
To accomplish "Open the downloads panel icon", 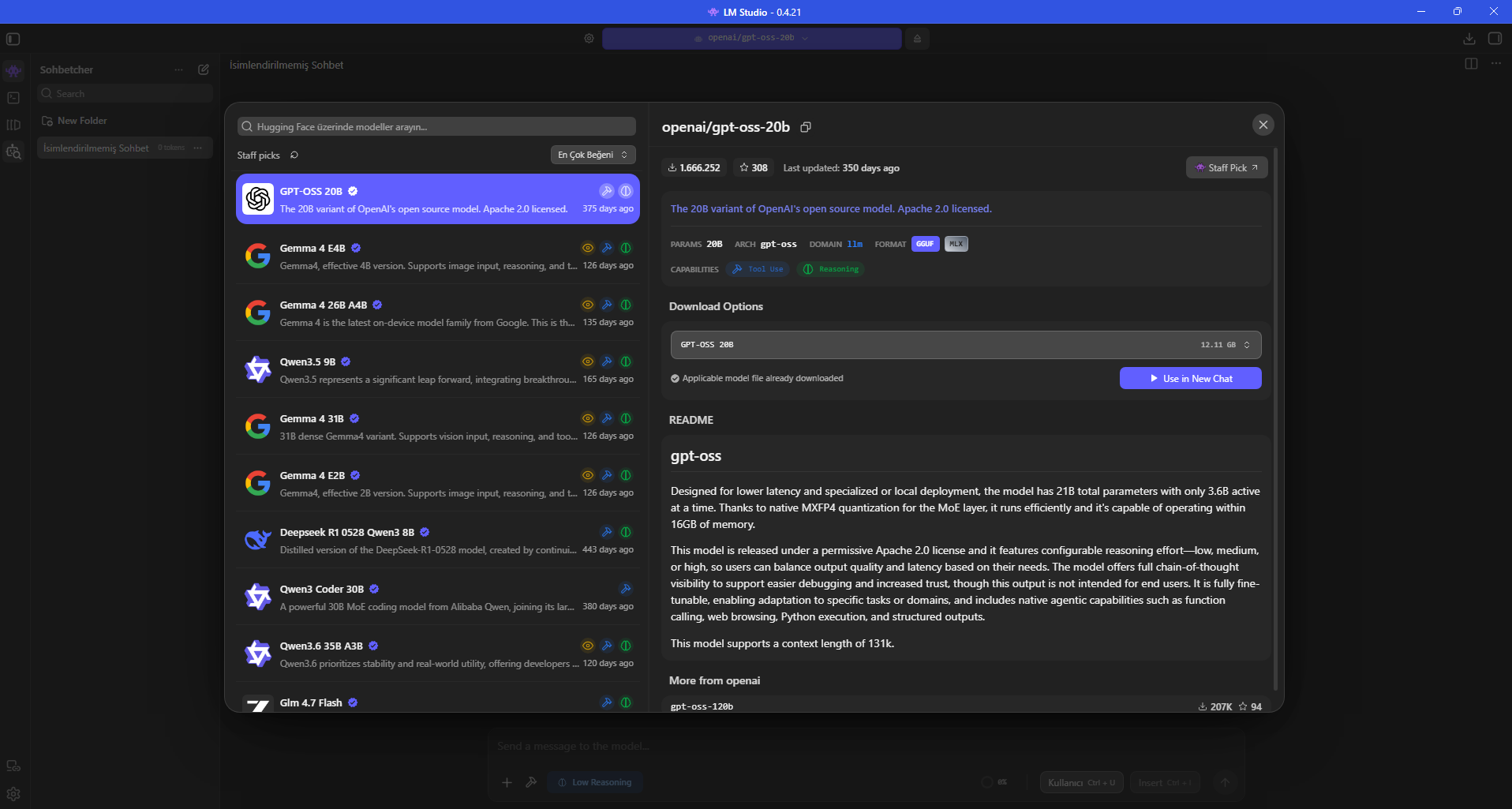I will point(1469,39).
